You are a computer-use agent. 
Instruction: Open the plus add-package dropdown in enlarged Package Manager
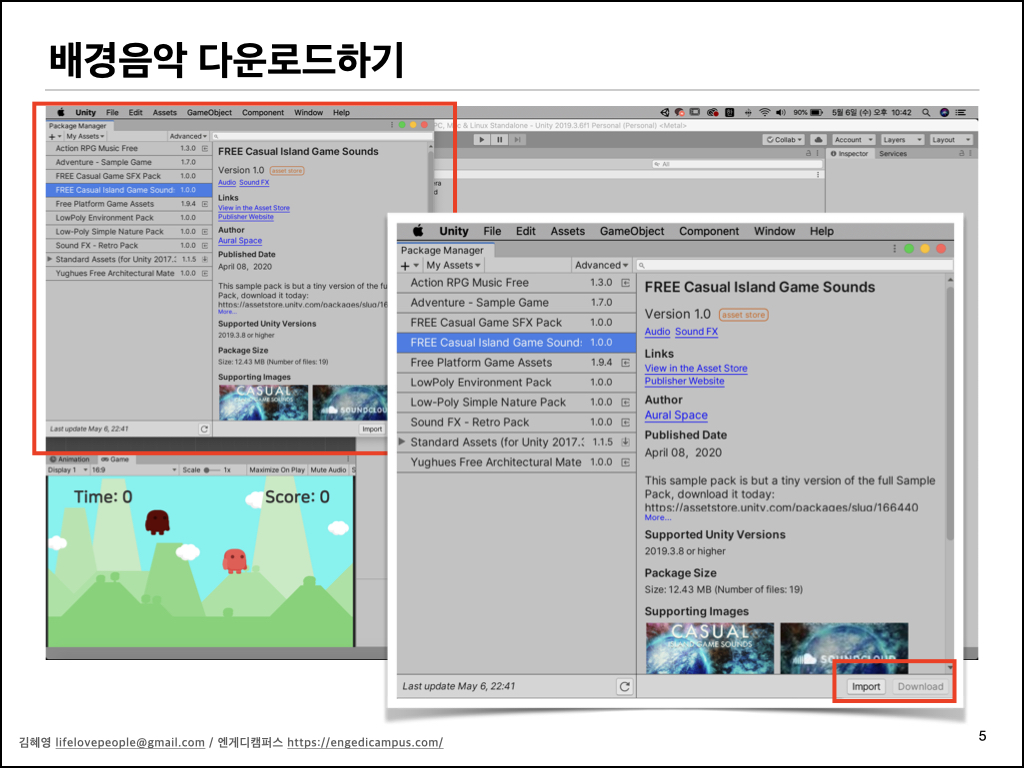point(409,265)
